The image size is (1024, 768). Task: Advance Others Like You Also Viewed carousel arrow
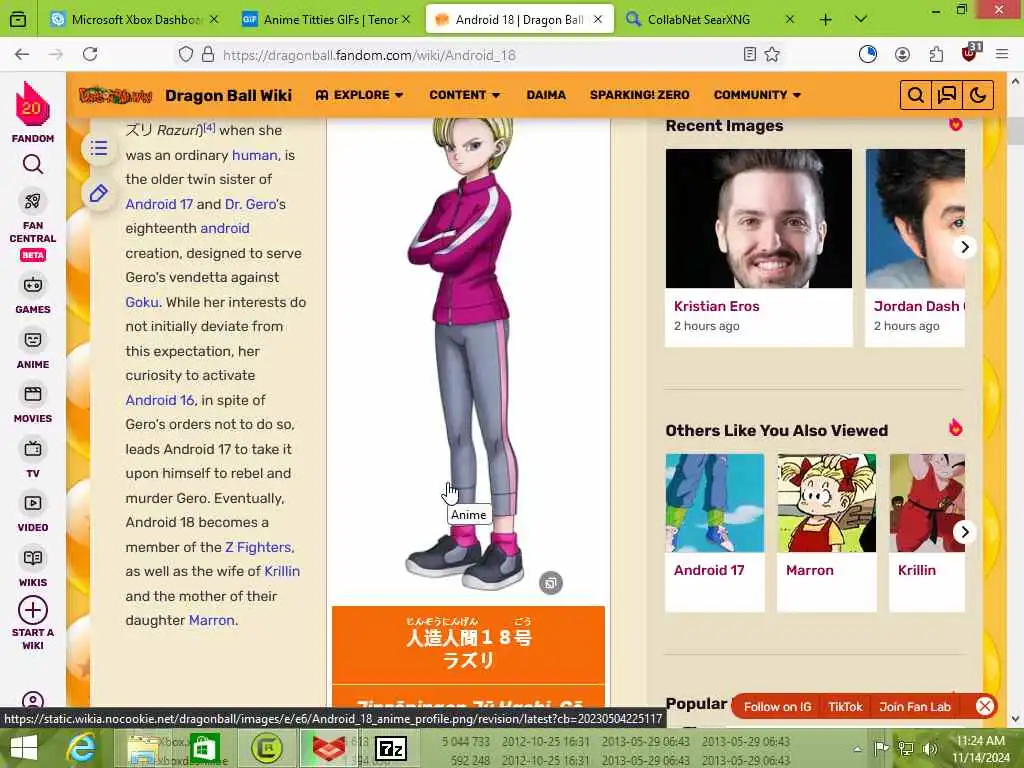click(965, 532)
